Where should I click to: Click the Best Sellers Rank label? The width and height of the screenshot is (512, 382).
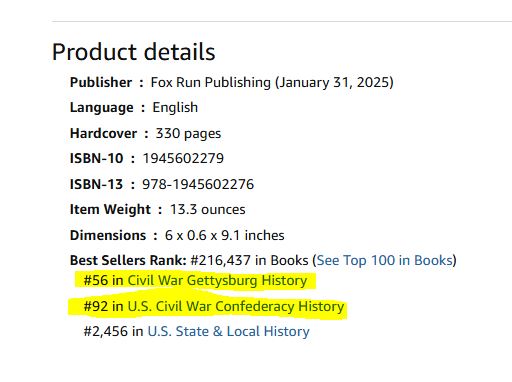[128, 261]
